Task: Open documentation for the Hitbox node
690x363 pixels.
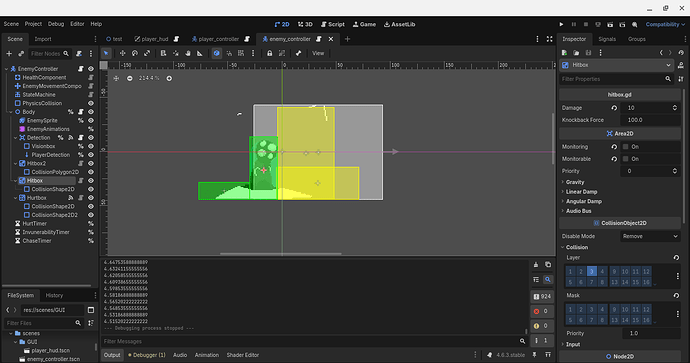Action: (x=681, y=65)
